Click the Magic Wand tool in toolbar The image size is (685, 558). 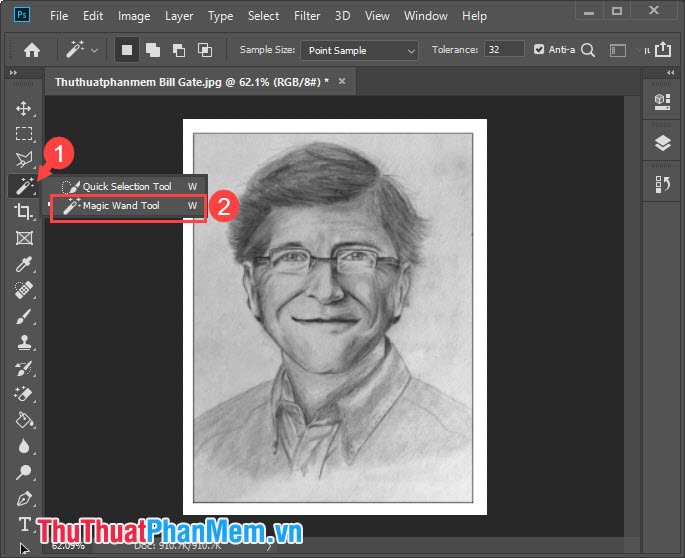point(24,186)
